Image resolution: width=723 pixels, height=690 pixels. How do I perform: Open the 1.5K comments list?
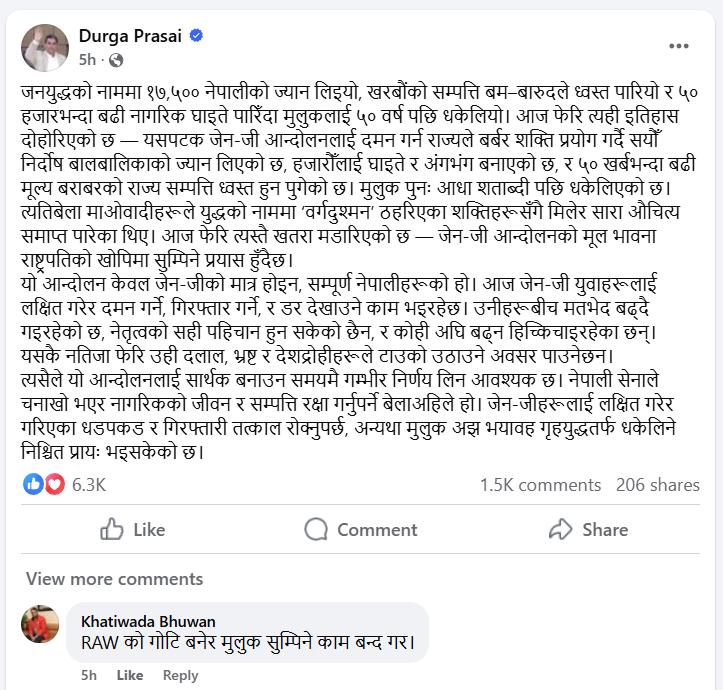coord(540,485)
